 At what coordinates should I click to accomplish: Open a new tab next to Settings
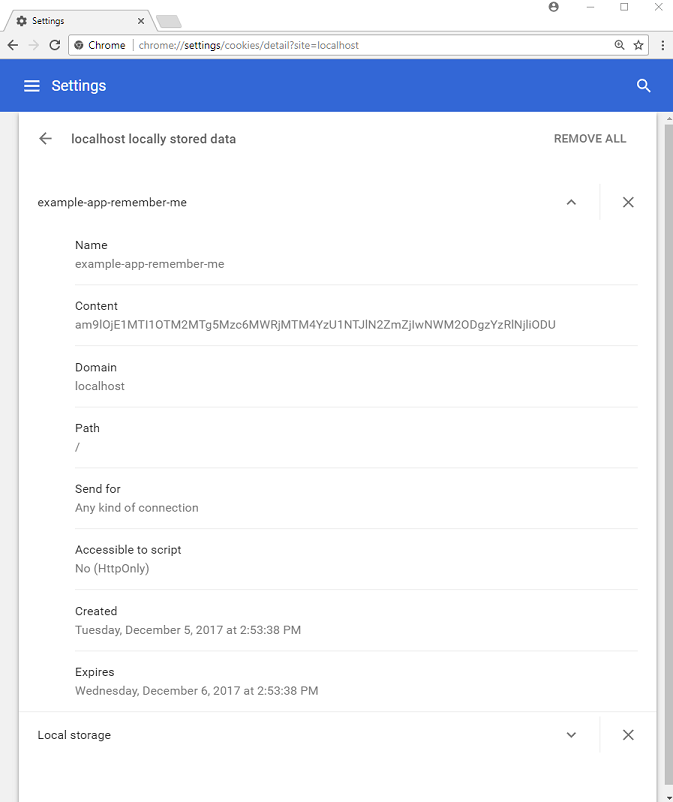click(168, 21)
